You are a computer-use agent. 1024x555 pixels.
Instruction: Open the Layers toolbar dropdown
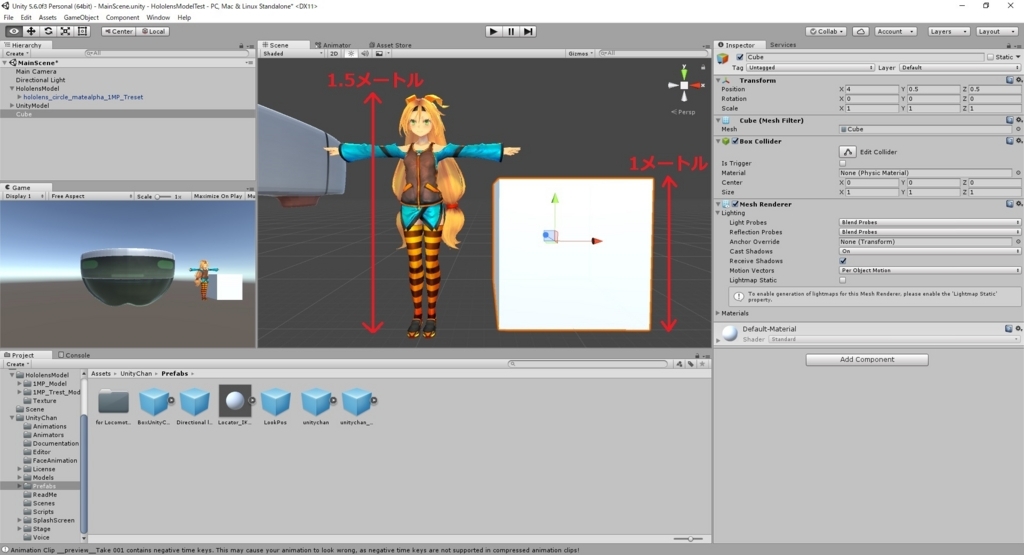(x=948, y=31)
